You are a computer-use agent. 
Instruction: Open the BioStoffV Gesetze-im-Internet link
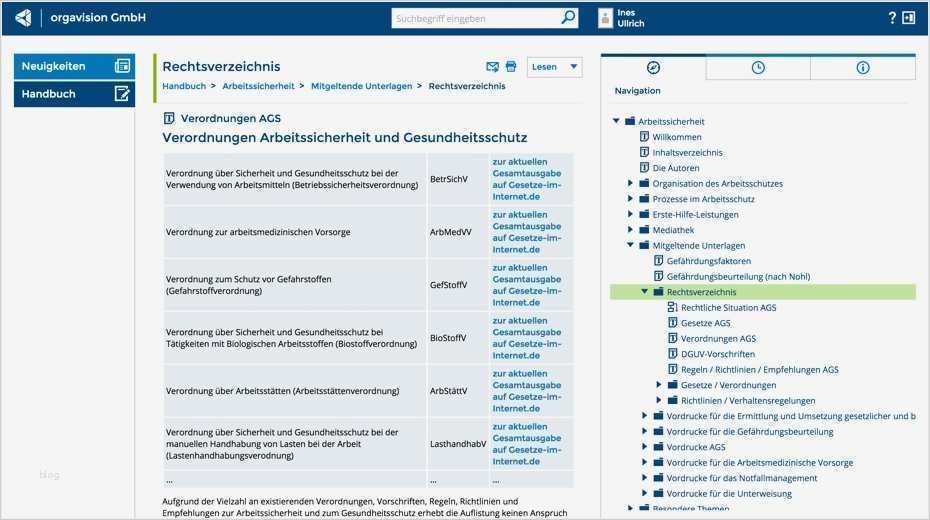coord(527,338)
